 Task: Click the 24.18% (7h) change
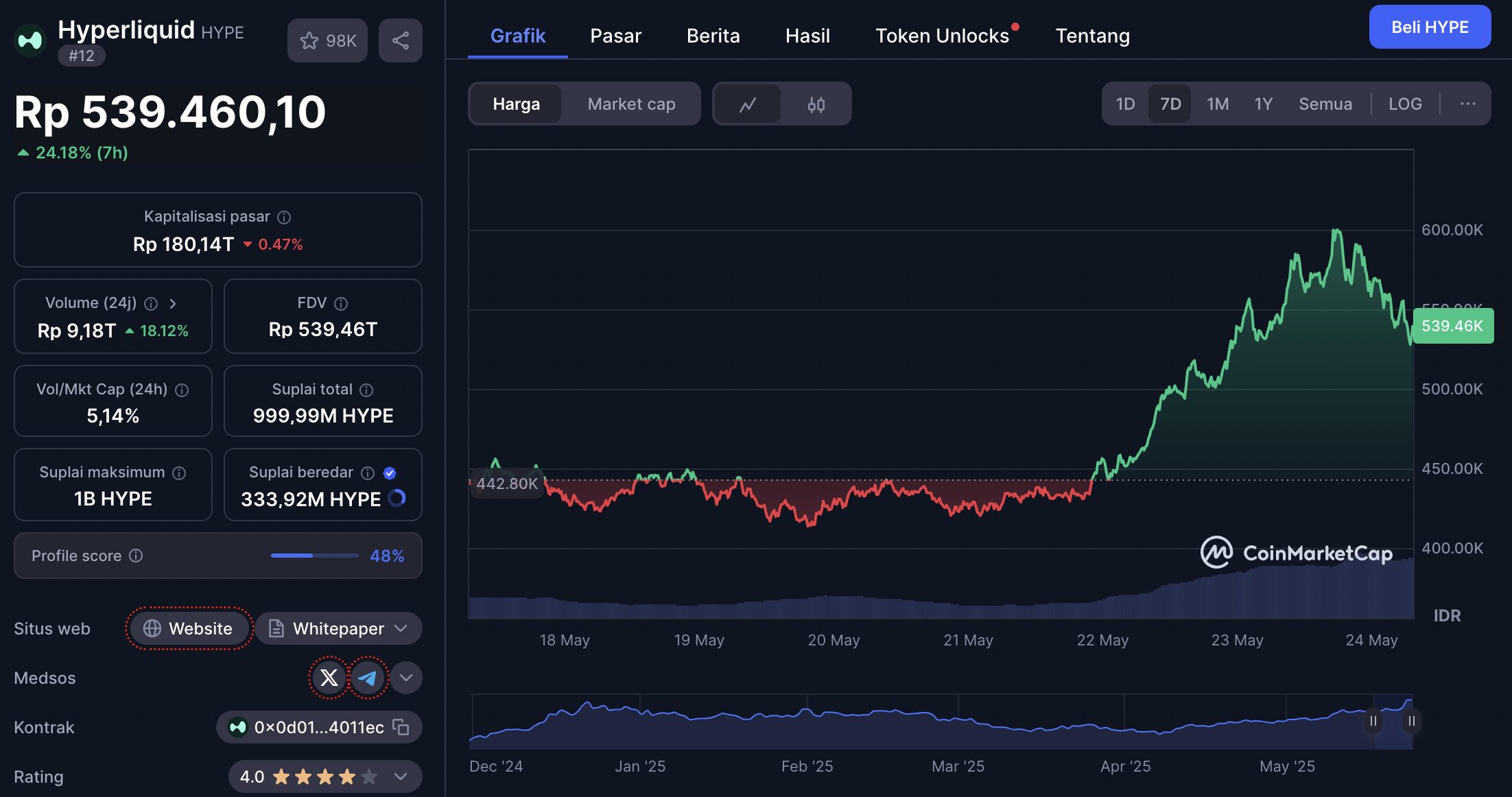[x=73, y=152]
